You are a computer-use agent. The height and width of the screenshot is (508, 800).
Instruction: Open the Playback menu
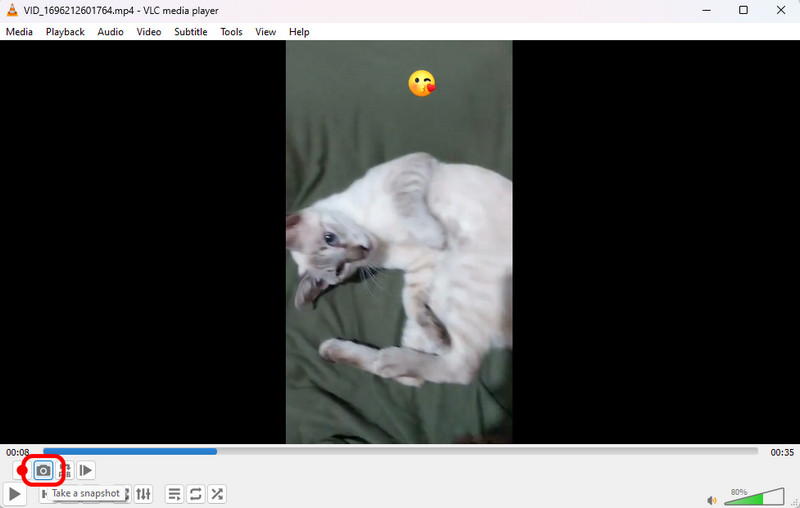[65, 32]
